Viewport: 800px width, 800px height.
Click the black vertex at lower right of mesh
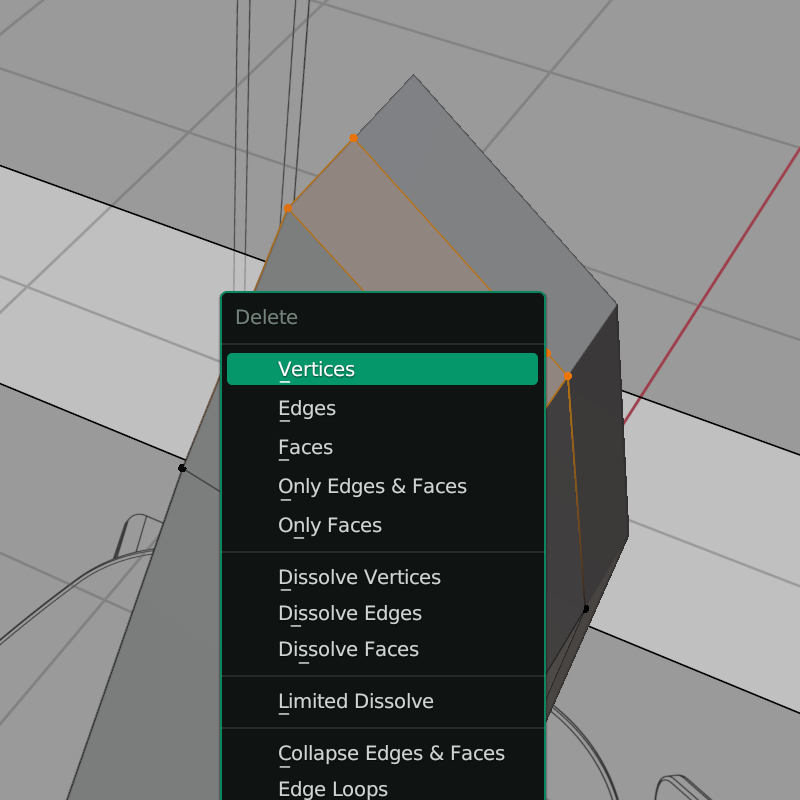[x=586, y=608]
